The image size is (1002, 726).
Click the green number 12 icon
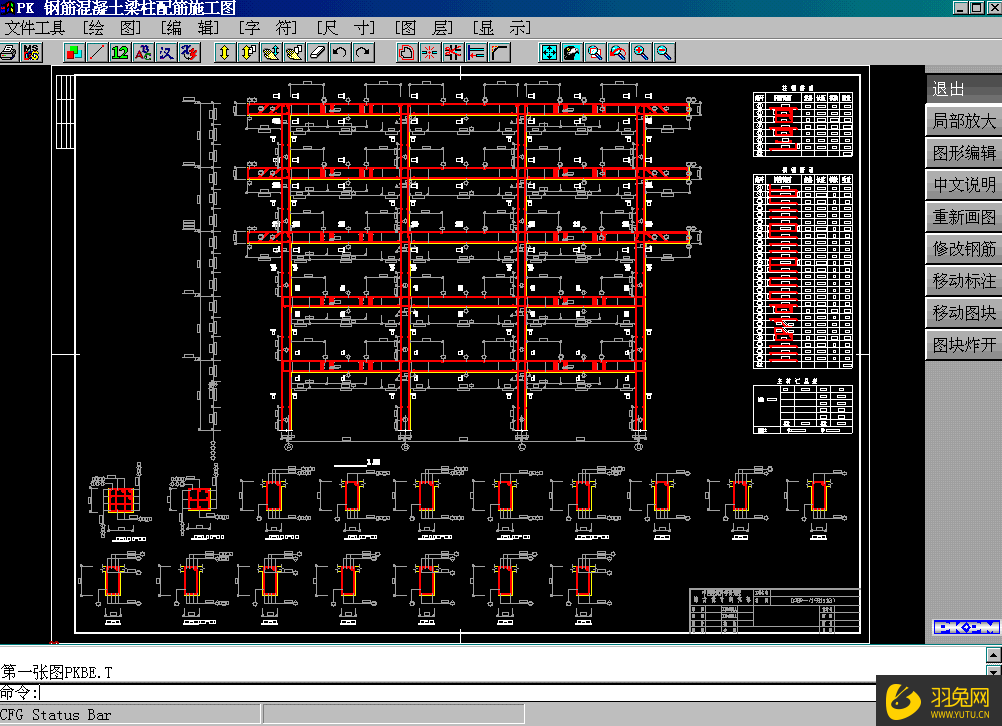coord(120,52)
